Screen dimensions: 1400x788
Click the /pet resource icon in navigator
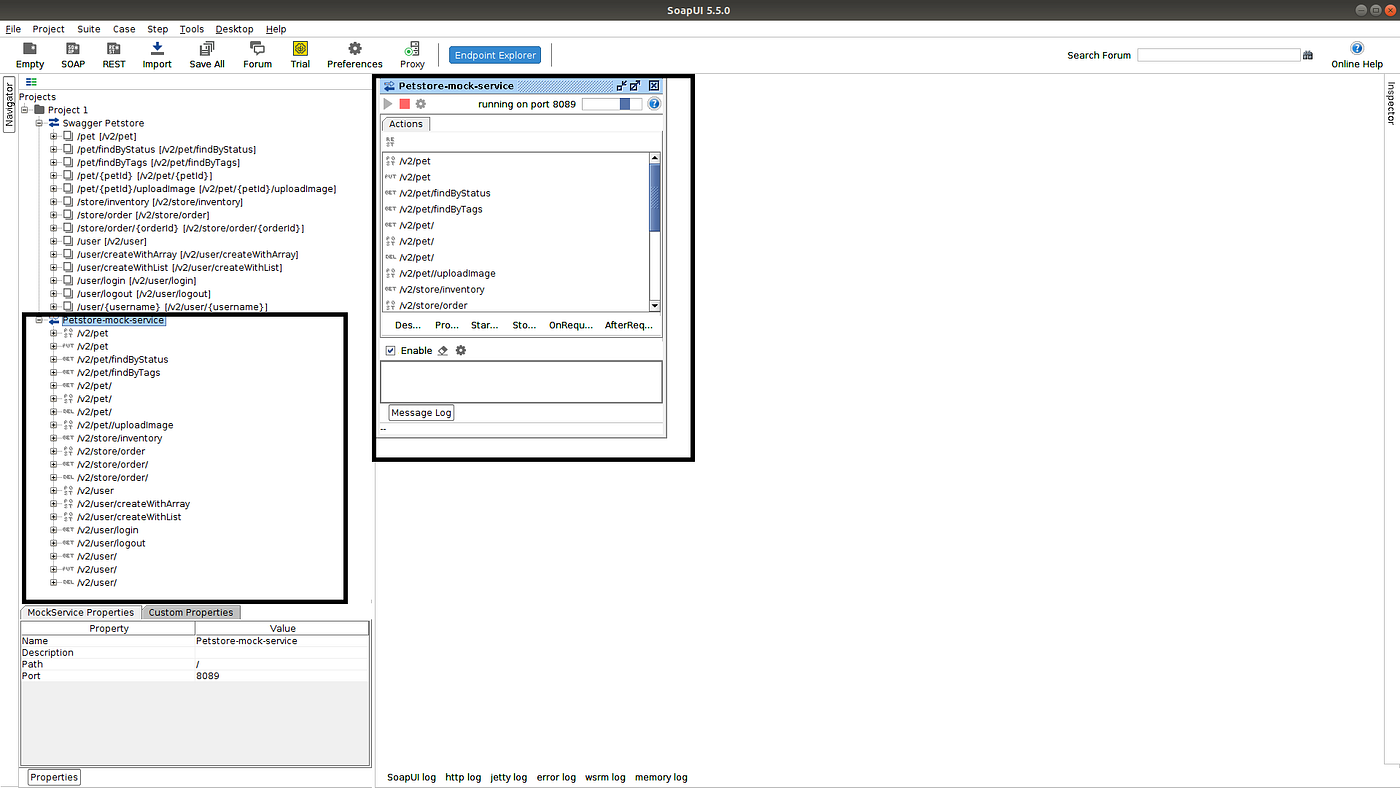[x=68, y=136]
